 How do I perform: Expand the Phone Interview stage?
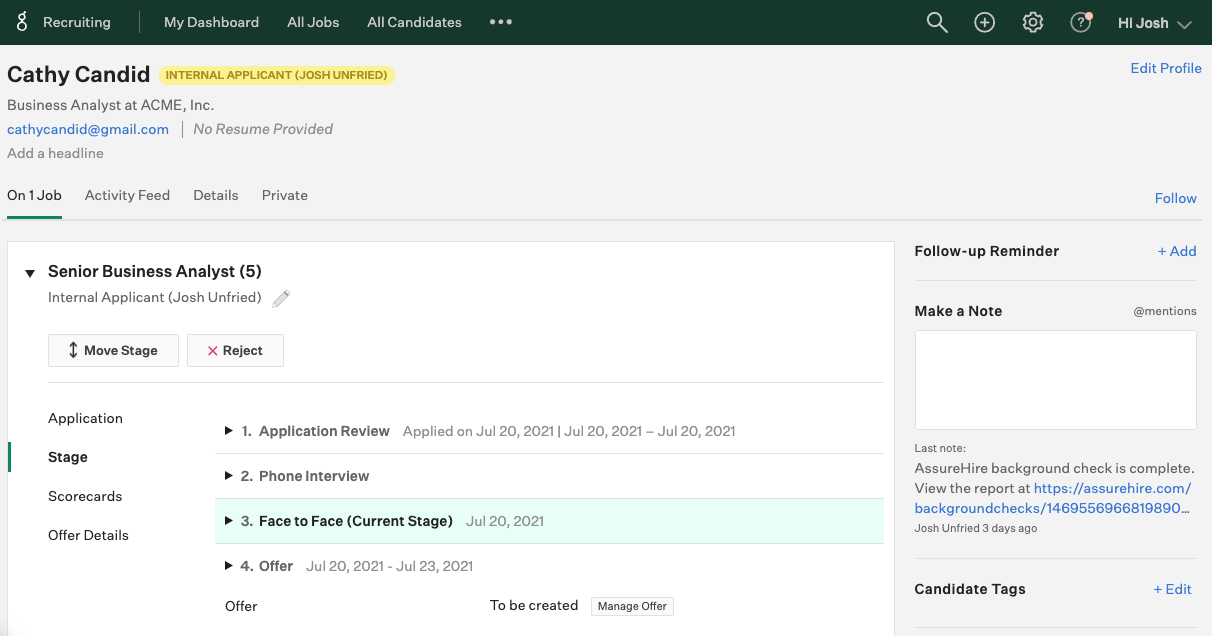coord(229,476)
